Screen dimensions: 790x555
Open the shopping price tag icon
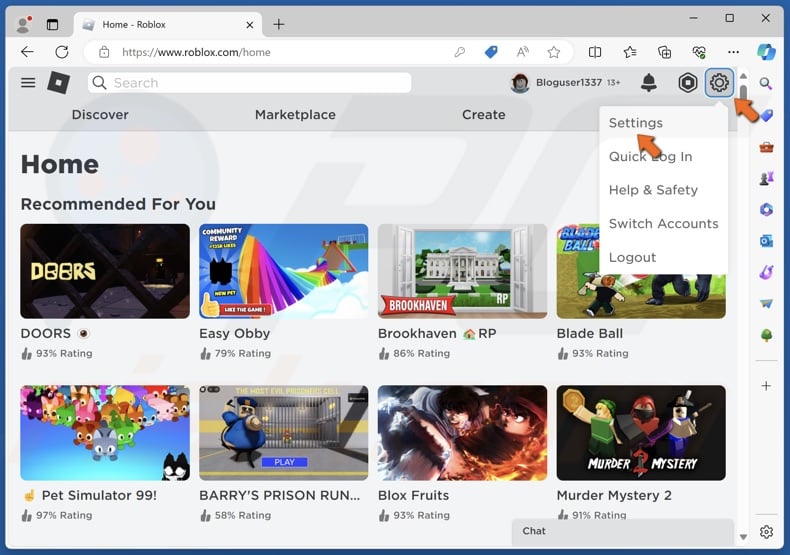coord(491,52)
